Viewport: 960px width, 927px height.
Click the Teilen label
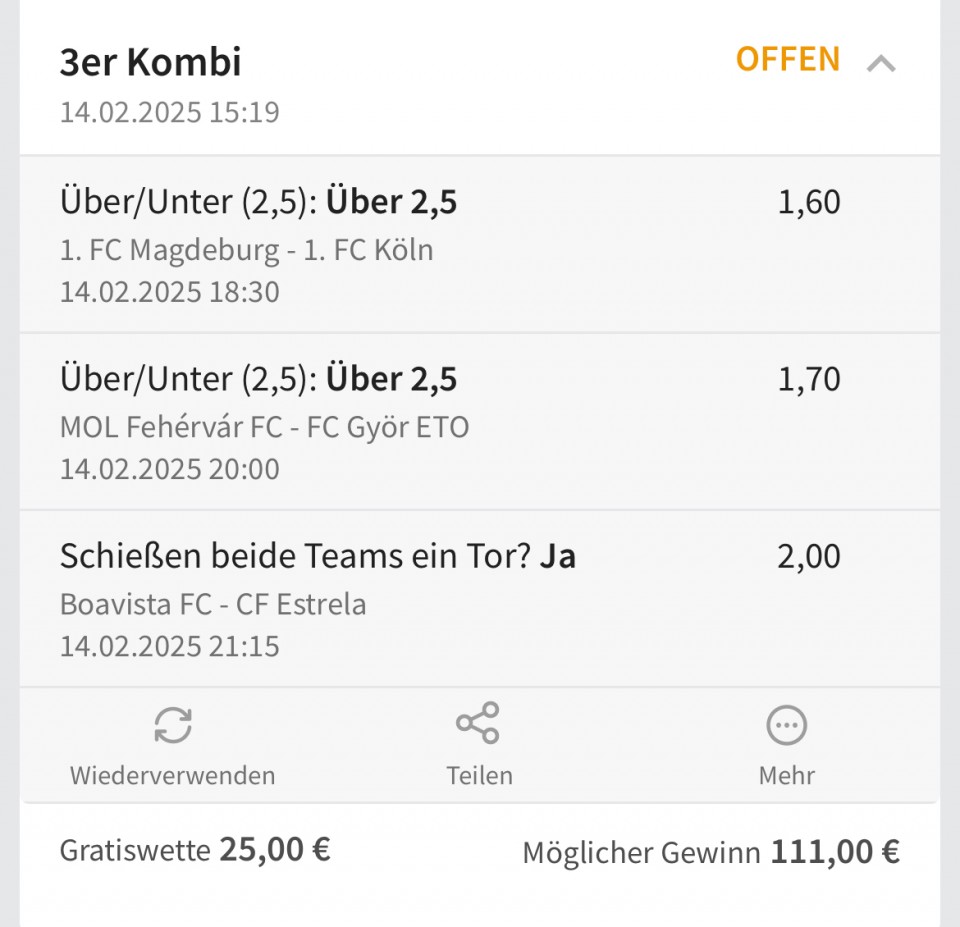coord(479,775)
